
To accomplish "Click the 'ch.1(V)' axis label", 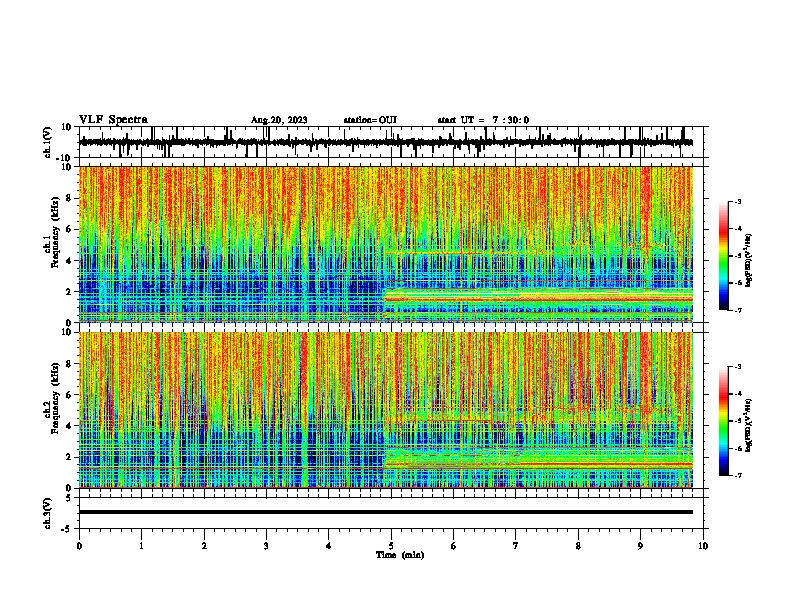I will (47, 142).
